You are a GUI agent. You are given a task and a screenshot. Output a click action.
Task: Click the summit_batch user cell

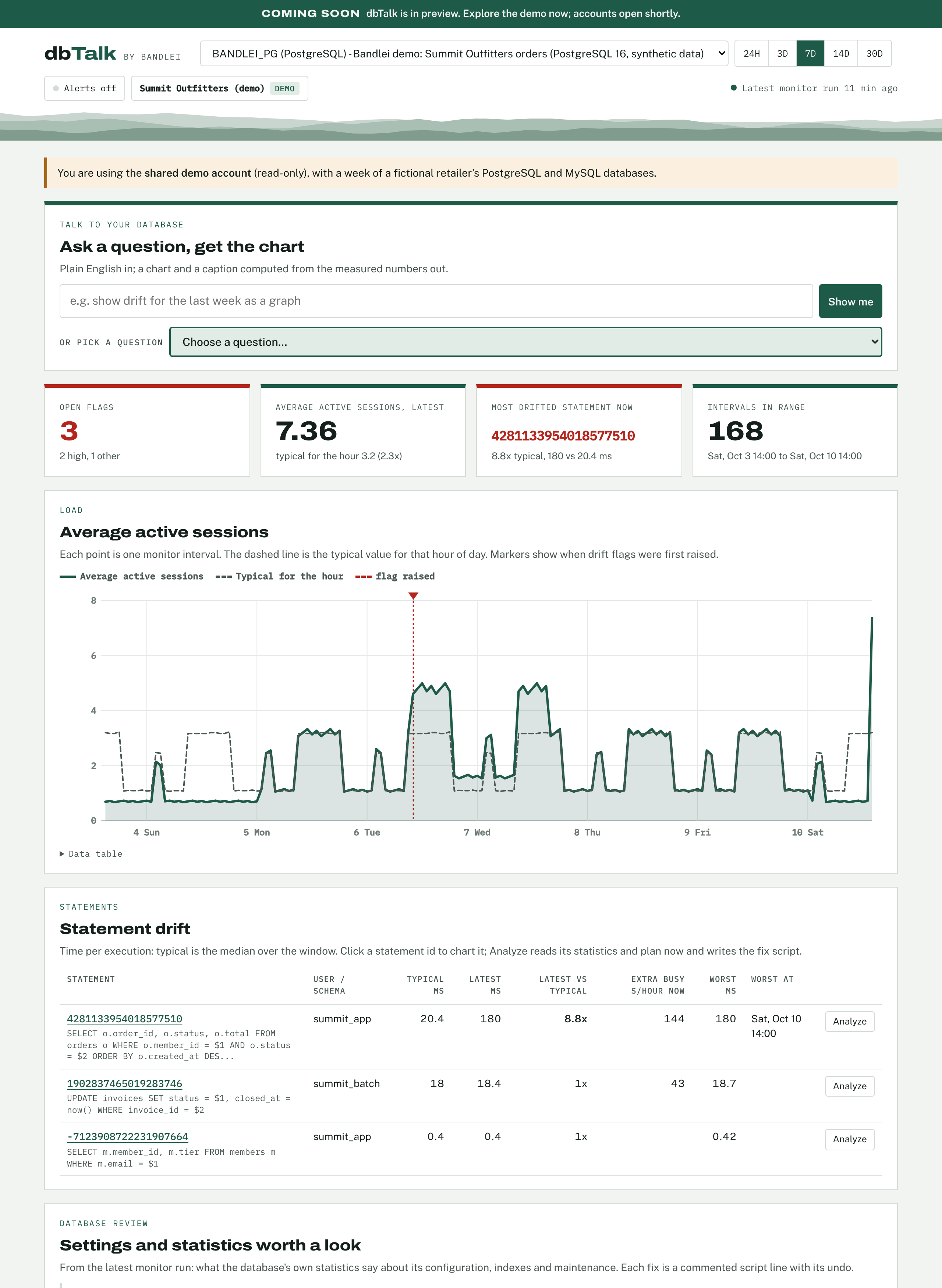pyautogui.click(x=347, y=1084)
